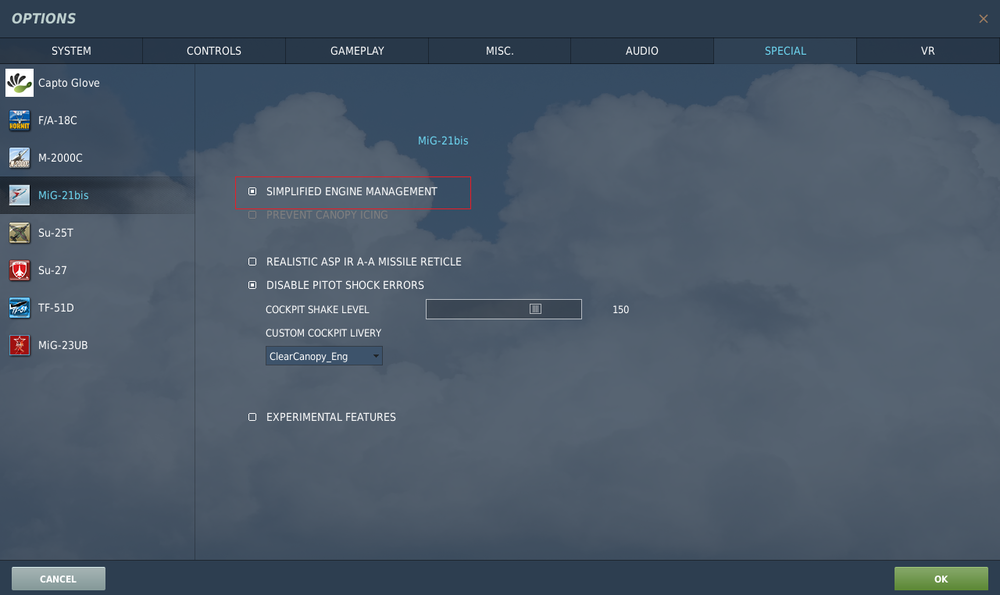Select the Misc. tab
This screenshot has width=1000, height=595.
pos(499,51)
